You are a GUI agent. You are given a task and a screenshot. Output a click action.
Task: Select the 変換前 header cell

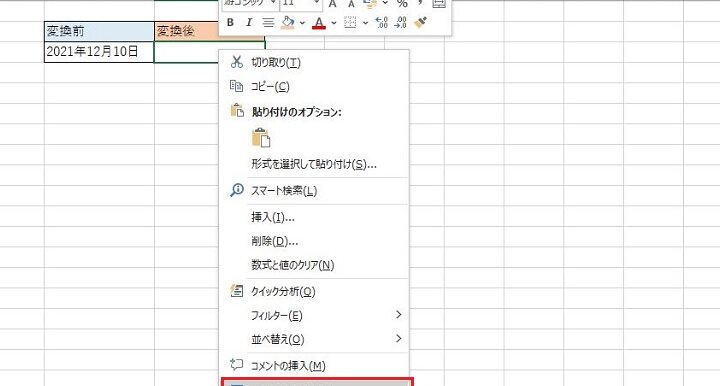pos(99,31)
